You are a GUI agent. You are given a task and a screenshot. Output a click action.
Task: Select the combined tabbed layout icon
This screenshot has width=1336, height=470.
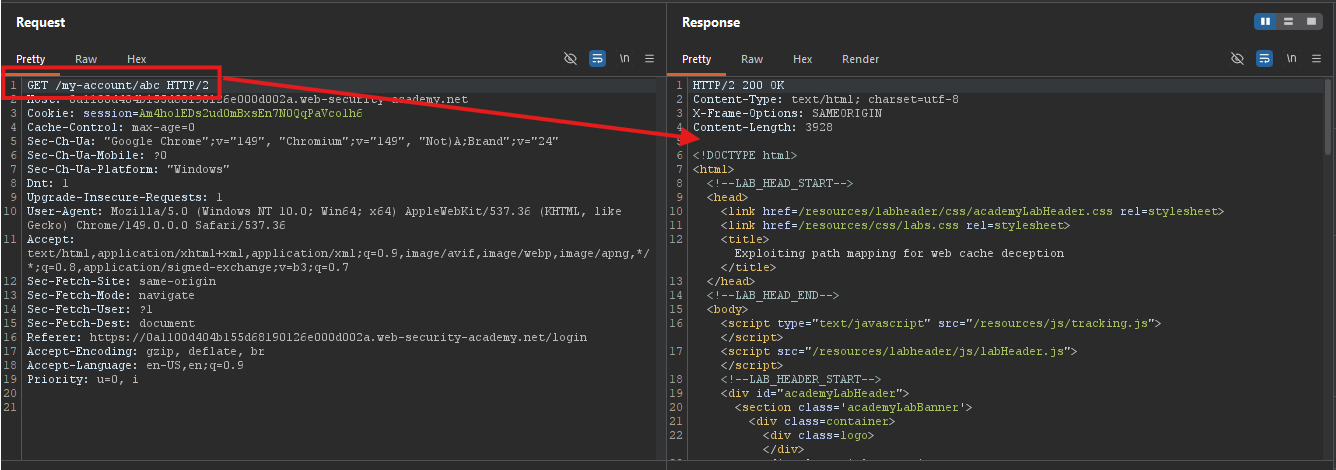pyautogui.click(x=1312, y=21)
